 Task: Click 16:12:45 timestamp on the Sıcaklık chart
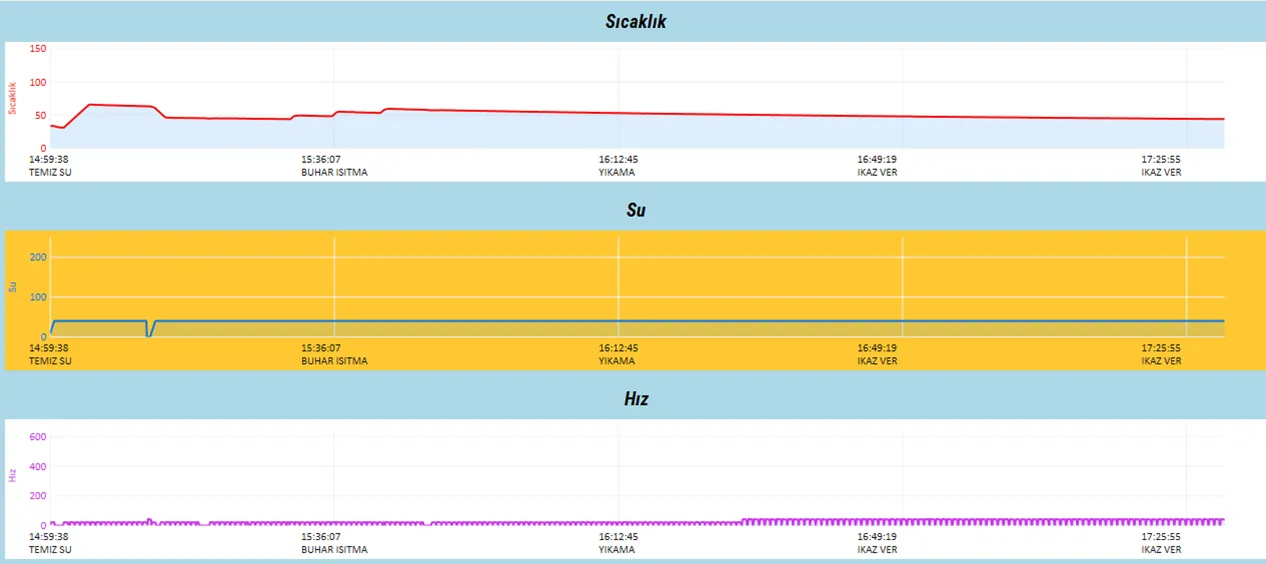(618, 159)
